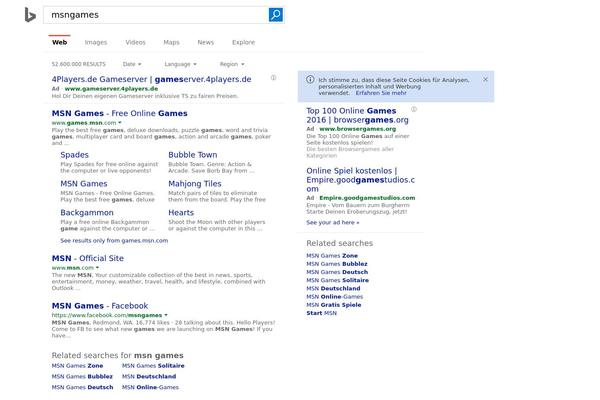Click bottom related search MSN Games Deutsch
The width and height of the screenshot is (600, 400).
[x=82, y=387]
